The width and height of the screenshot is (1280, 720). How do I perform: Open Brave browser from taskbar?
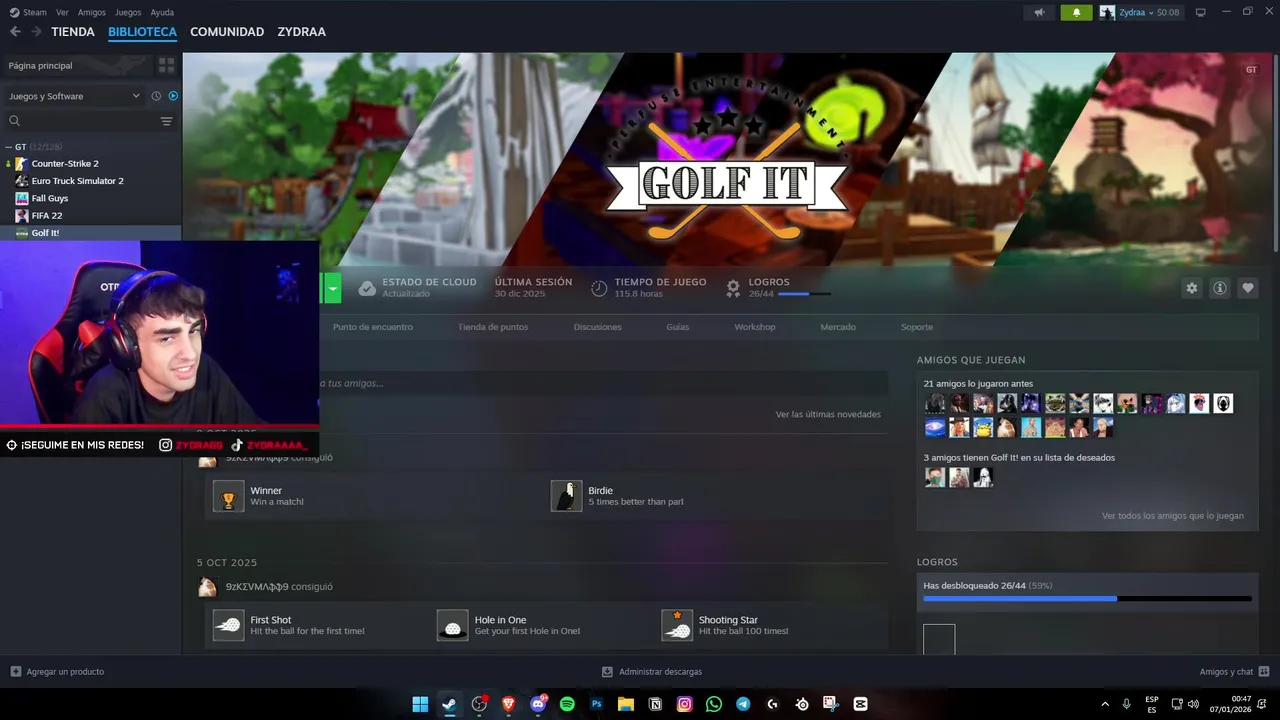pos(508,704)
